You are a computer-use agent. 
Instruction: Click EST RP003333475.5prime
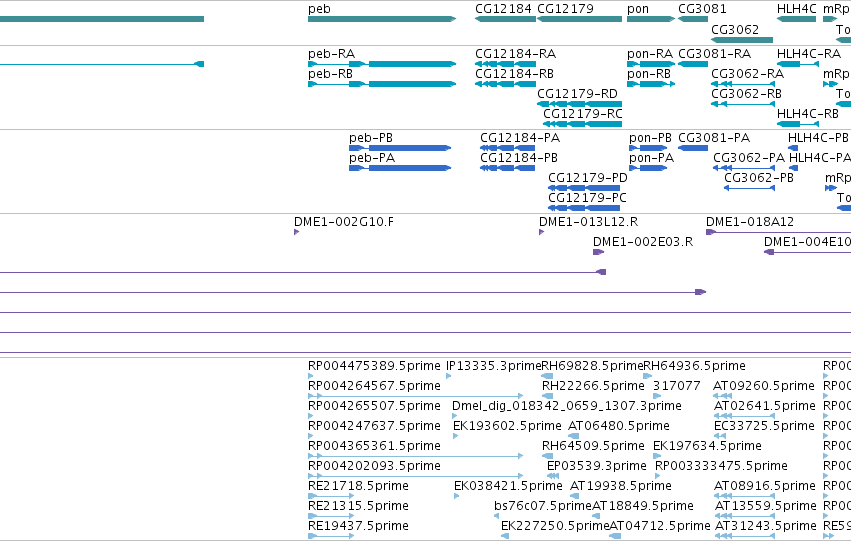[x=721, y=467]
